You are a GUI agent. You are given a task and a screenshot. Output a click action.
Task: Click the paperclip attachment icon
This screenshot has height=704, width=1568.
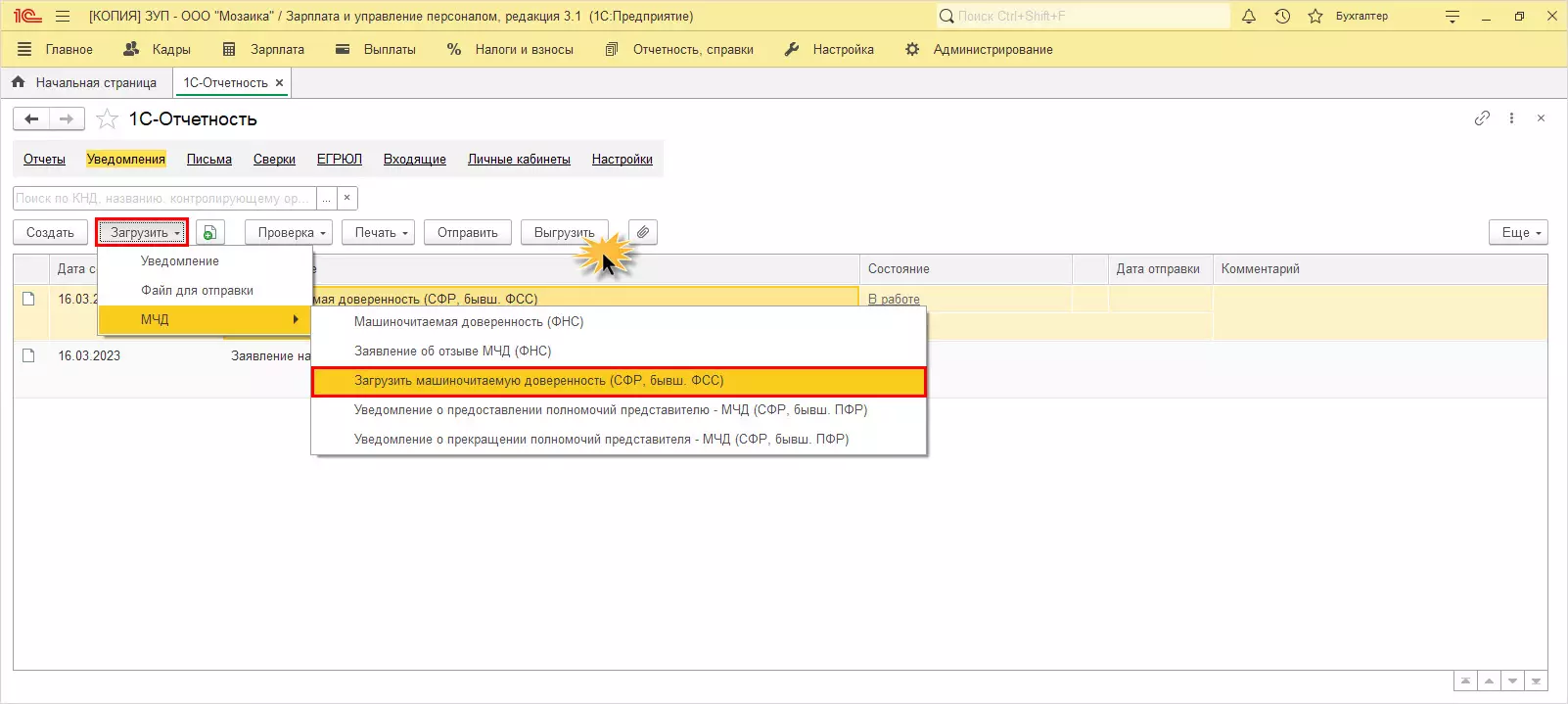tap(643, 233)
